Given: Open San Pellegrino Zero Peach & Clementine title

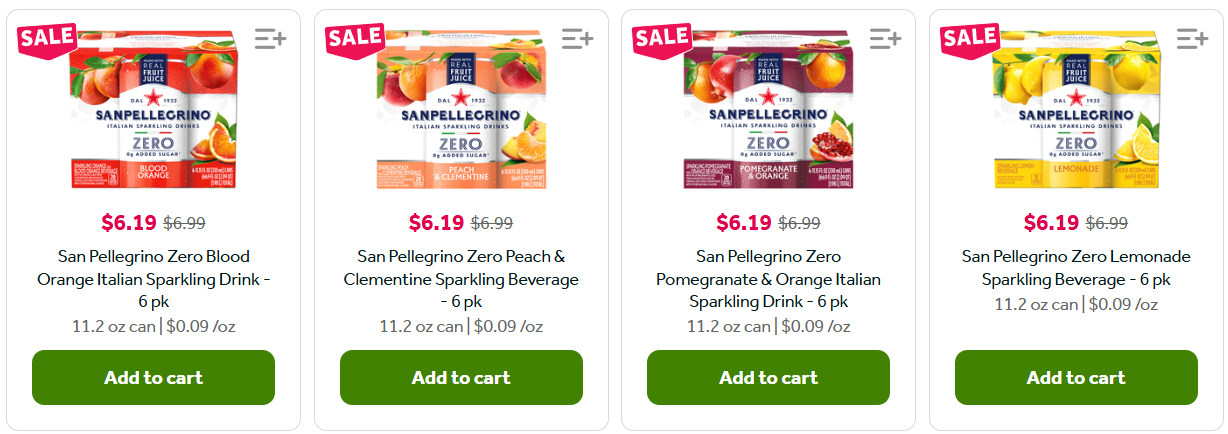Looking at the screenshot, I should (x=461, y=278).
